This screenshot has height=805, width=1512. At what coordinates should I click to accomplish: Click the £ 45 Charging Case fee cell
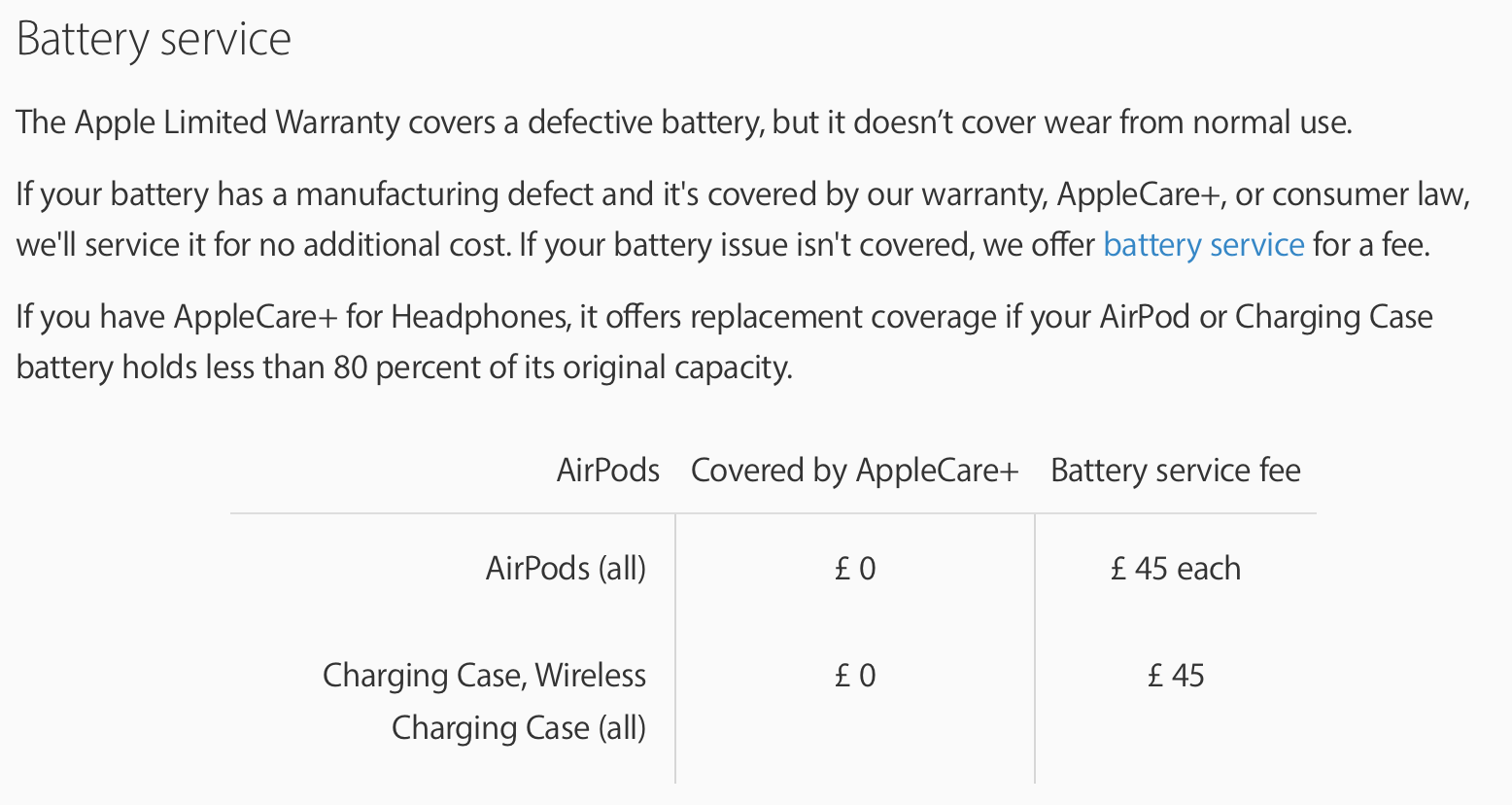[x=1175, y=675]
